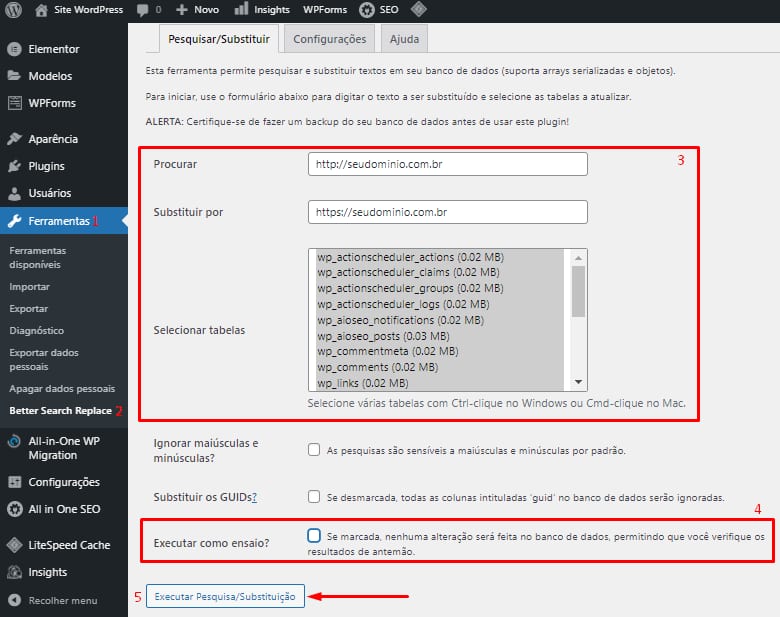Click the Plugins plug icon

point(14,166)
